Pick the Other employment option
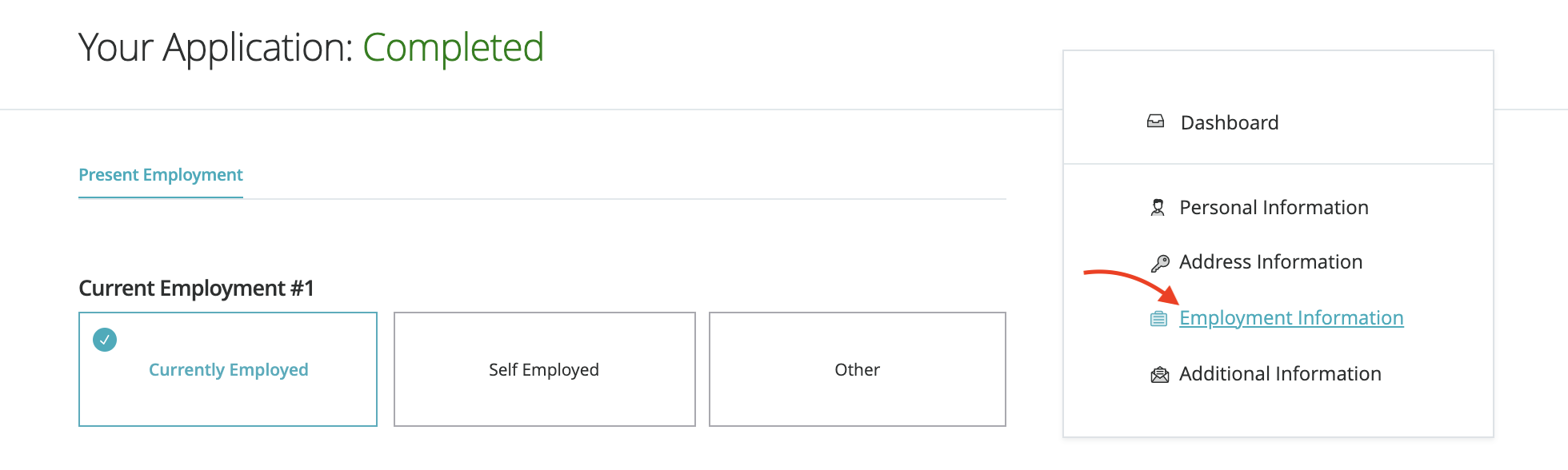1568x470 pixels. coord(857,369)
